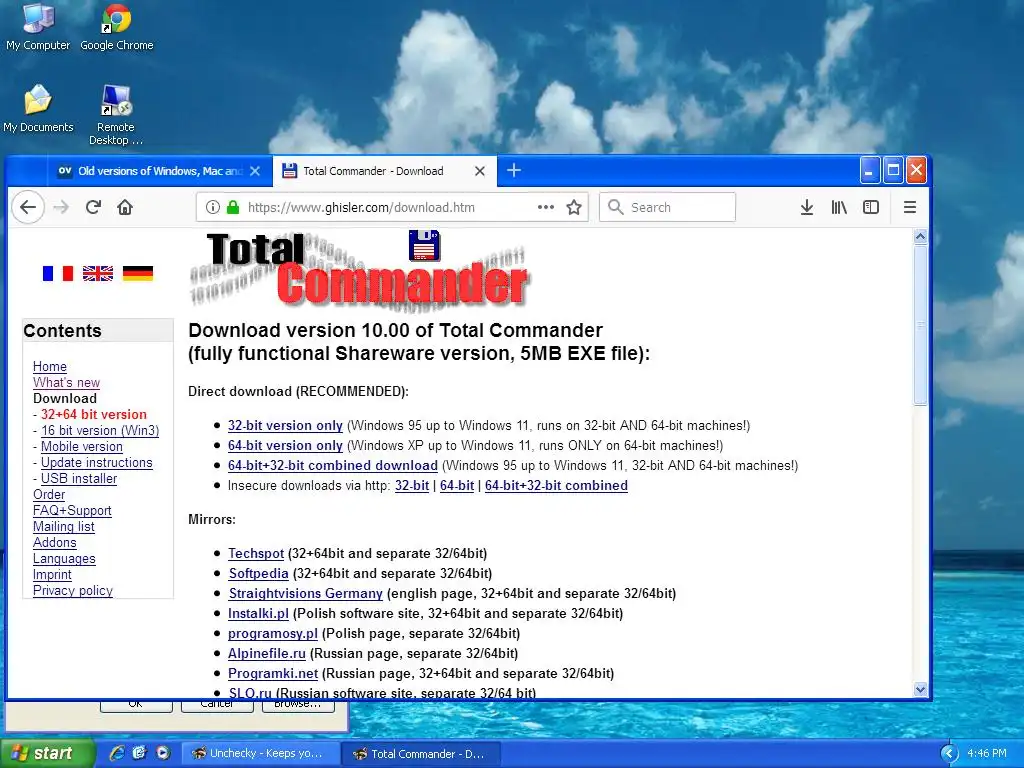
Task: Go back using the browser back arrow
Action: (x=28, y=208)
